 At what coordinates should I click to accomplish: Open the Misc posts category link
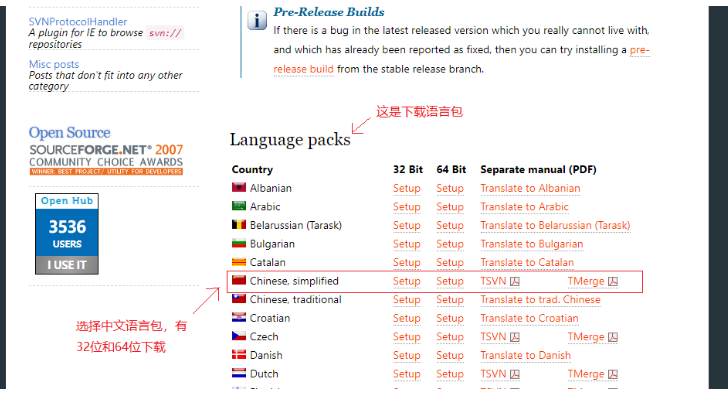[x=54, y=64]
